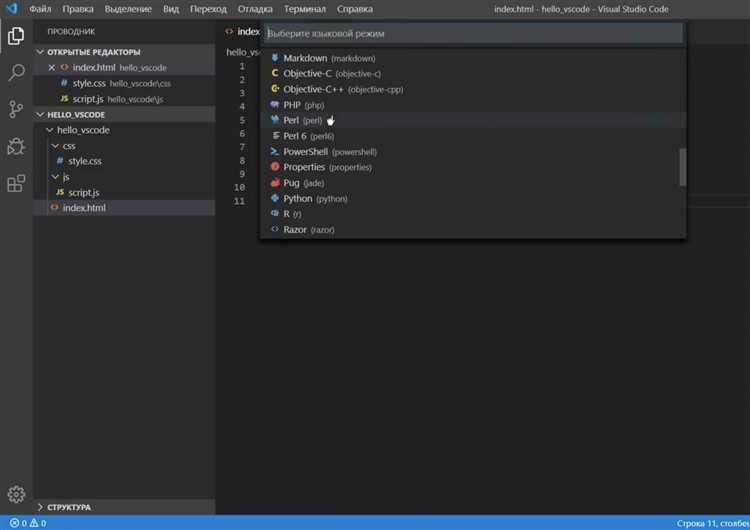This screenshot has height=530, width=750.
Task: Click the language mode search field
Action: pos(473,33)
